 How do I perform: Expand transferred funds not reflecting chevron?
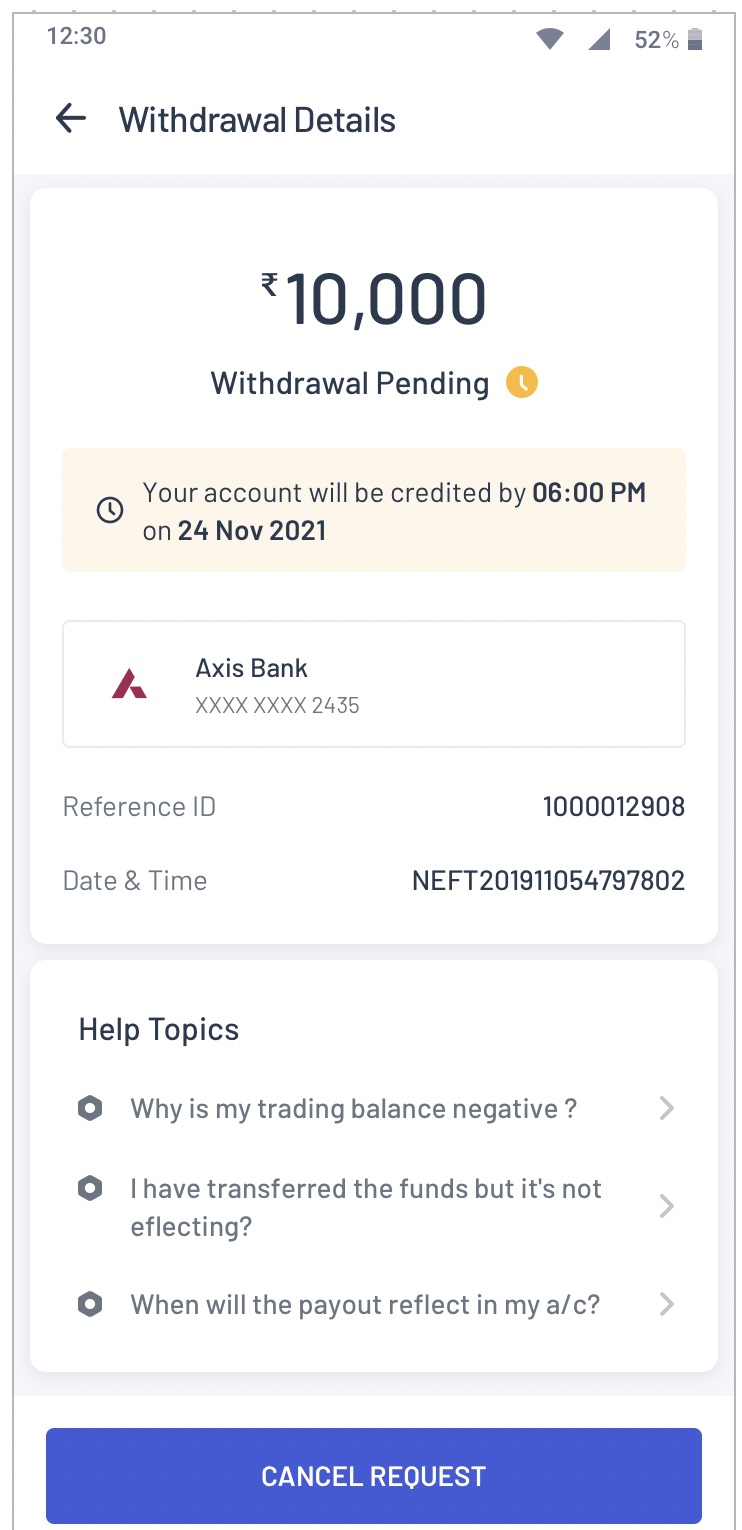pos(667,1207)
